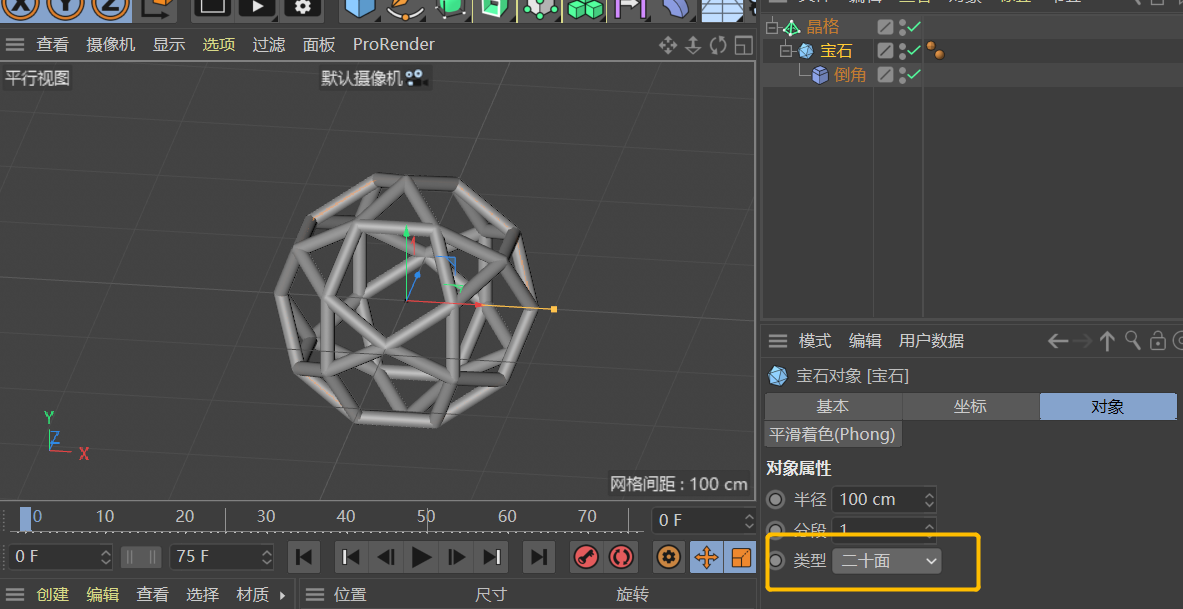Toggle visibility dots for 倒角
1183x609 pixels.
click(902, 75)
